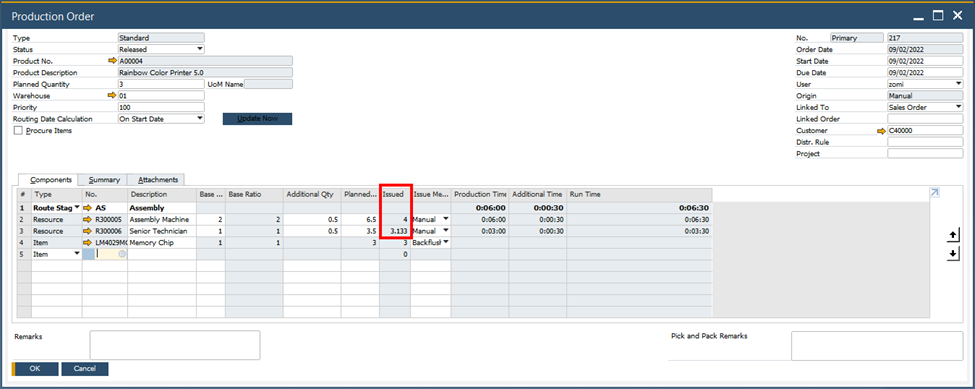Open Type dropdown in row 5

77,254
